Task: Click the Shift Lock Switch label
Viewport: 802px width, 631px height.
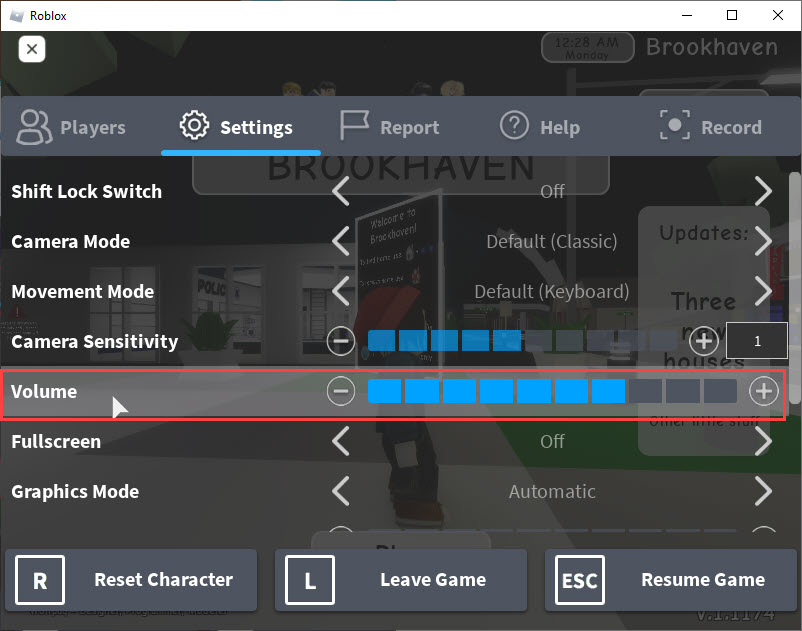Action: [x=86, y=191]
